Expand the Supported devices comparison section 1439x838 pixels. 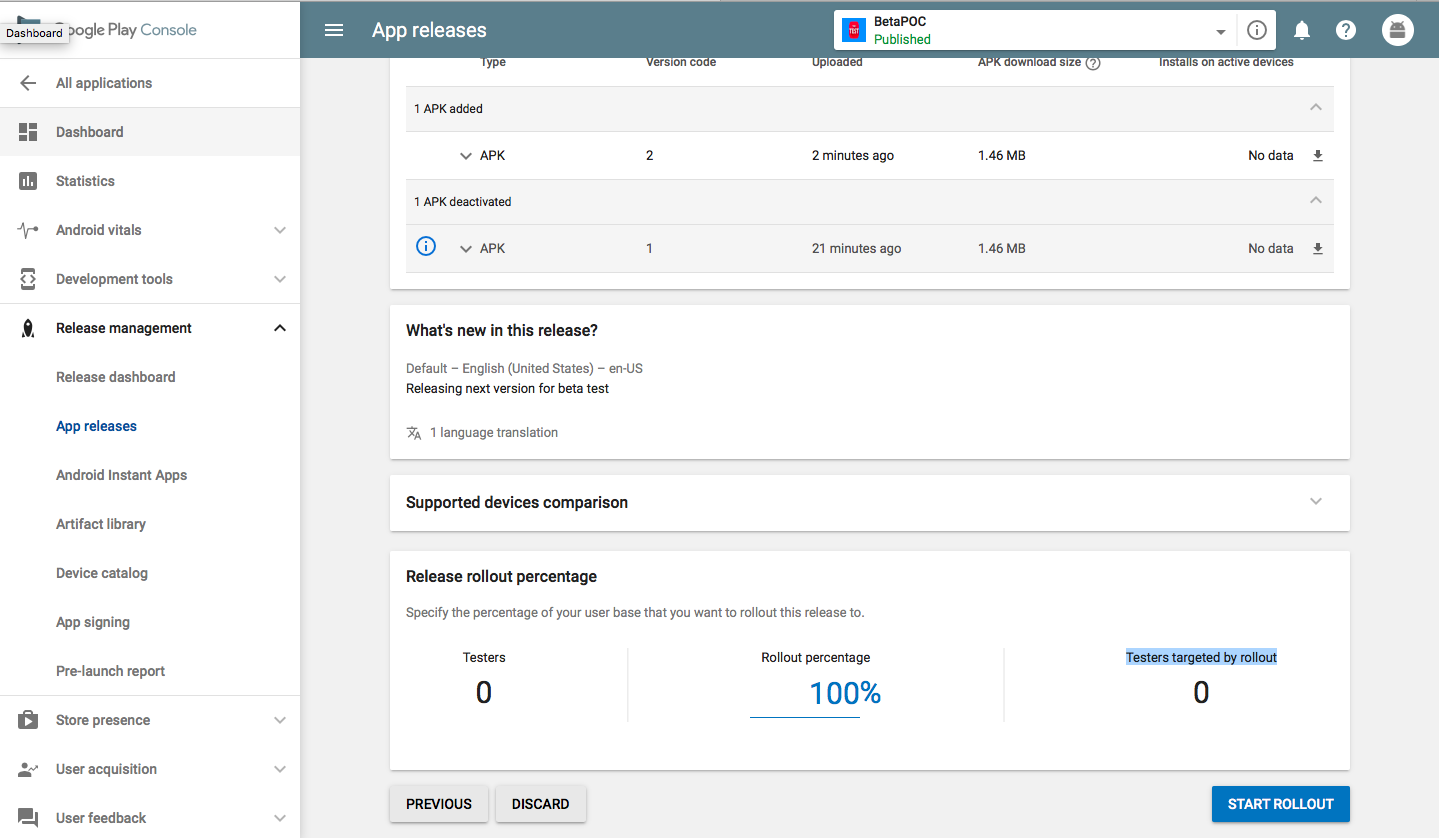click(1316, 502)
